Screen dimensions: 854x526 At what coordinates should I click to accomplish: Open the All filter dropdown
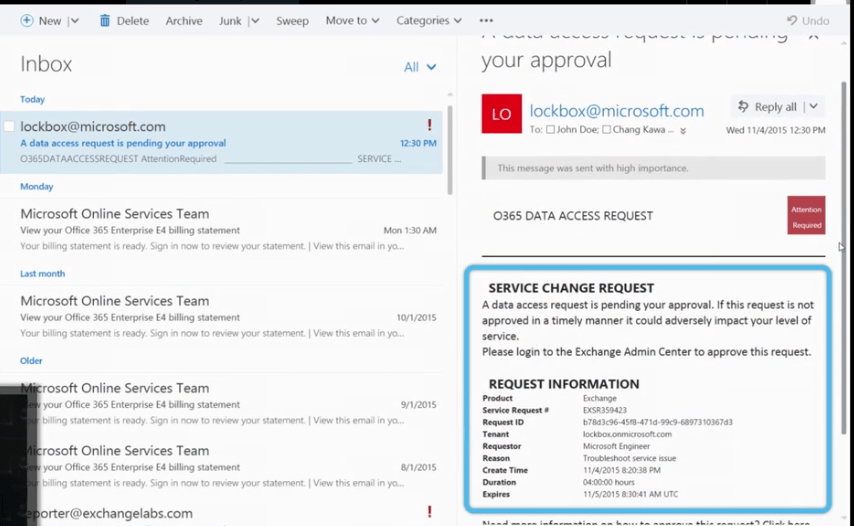pos(420,67)
